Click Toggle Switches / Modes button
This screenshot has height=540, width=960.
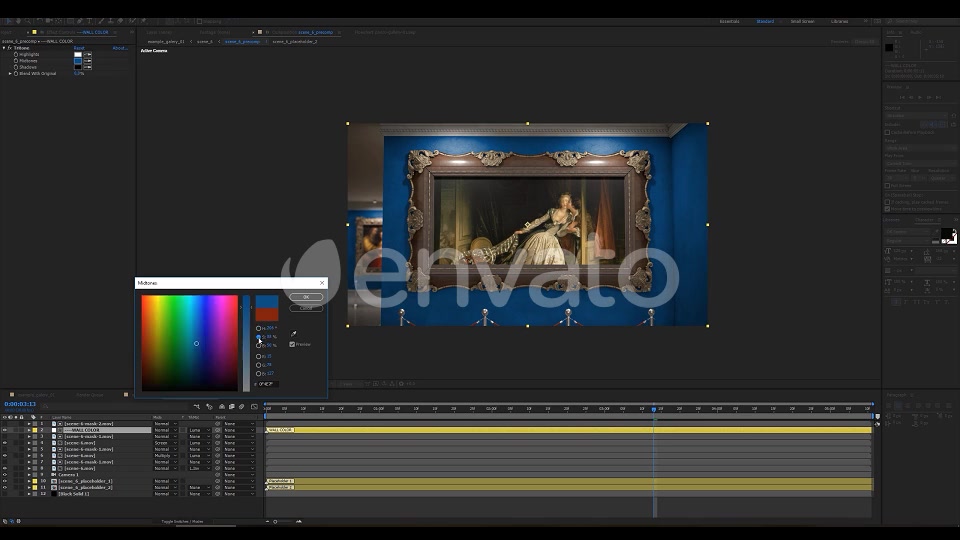tap(182, 522)
